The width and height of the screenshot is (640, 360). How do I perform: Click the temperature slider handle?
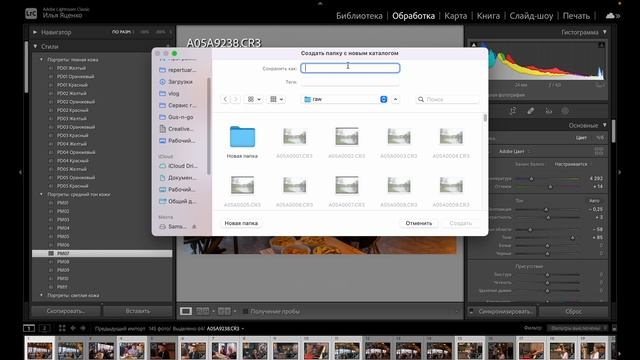pyautogui.click(x=531, y=179)
